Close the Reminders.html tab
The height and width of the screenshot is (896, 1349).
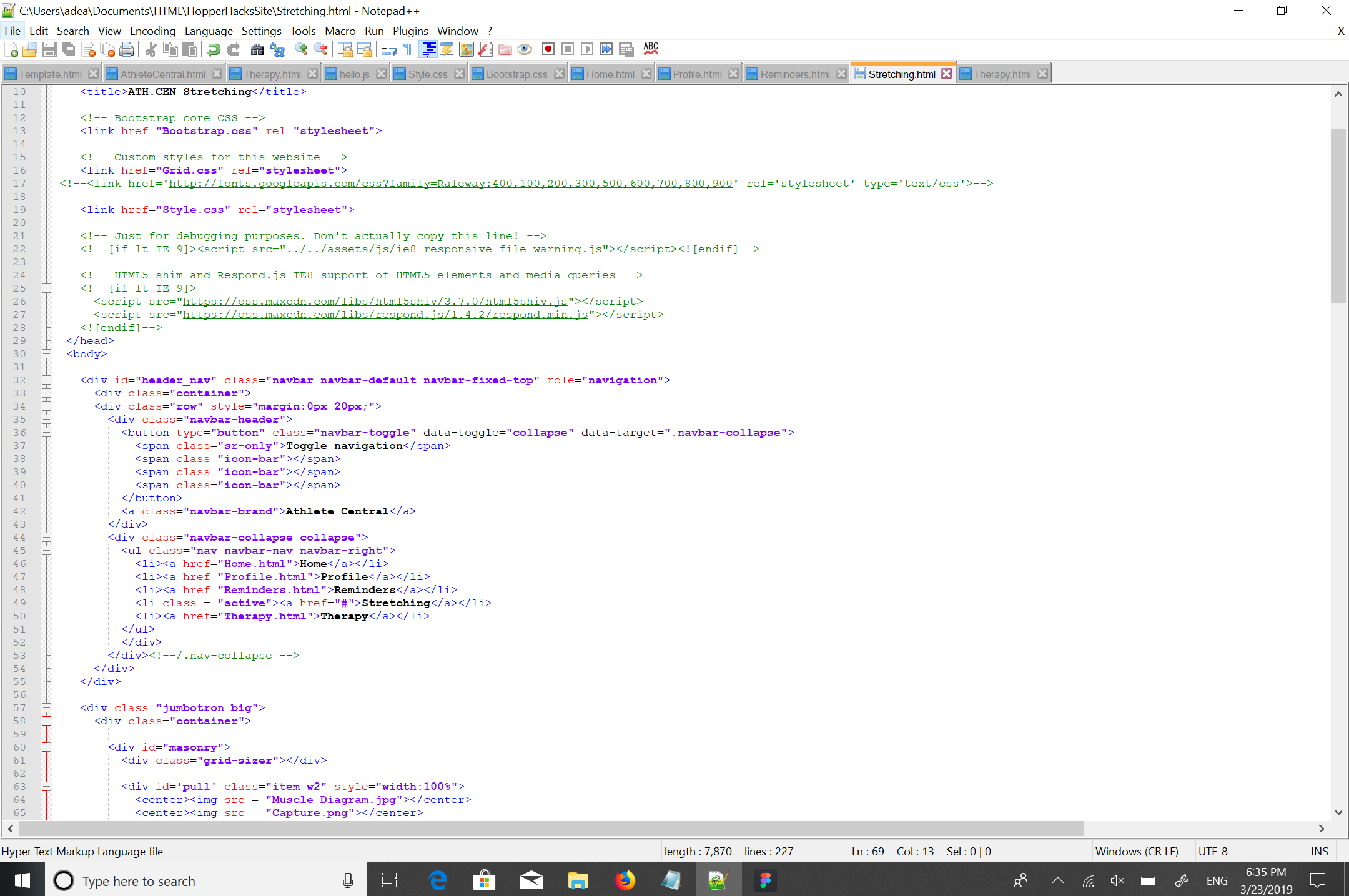(841, 74)
